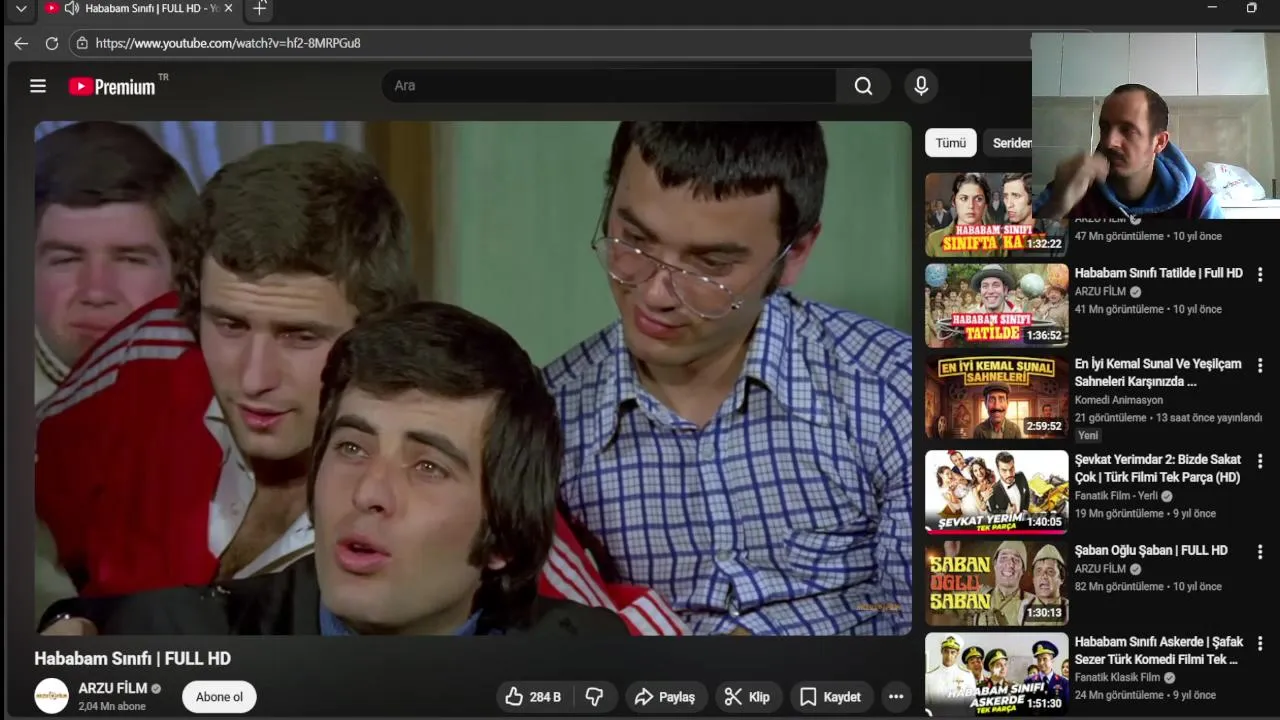Save the video with the Kaydet button
The image size is (1280, 720).
(831, 697)
